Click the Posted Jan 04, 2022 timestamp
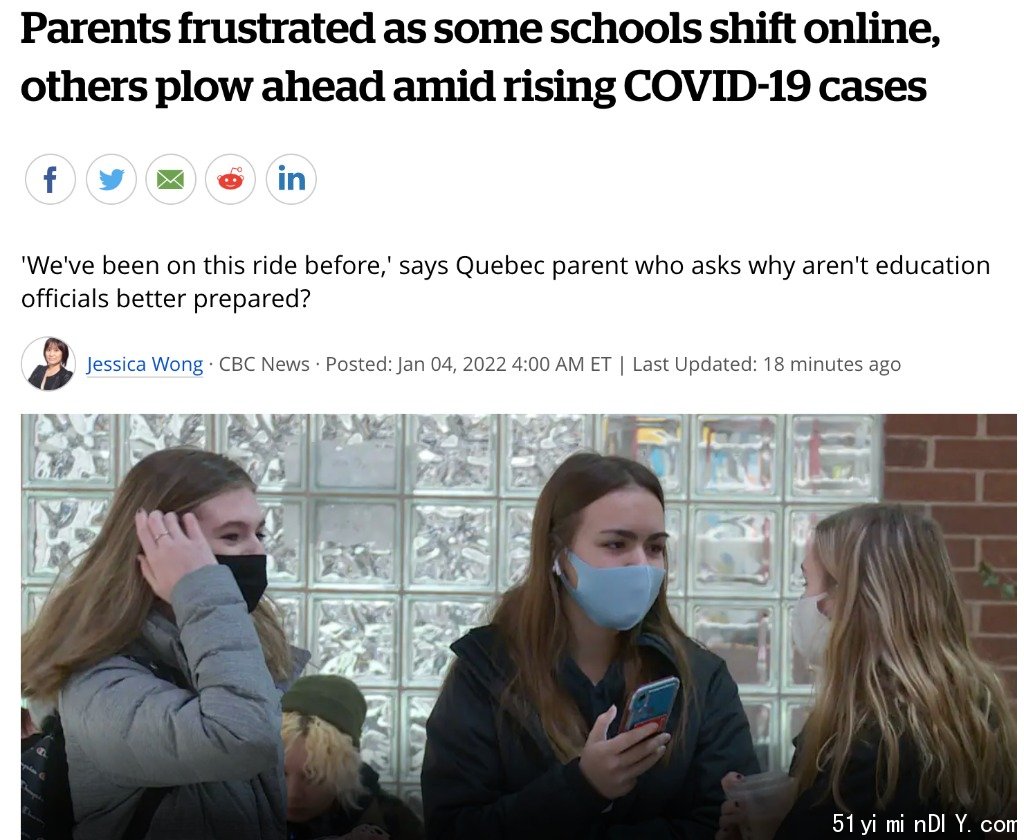Screen dimensions: 1024x840 468,364
